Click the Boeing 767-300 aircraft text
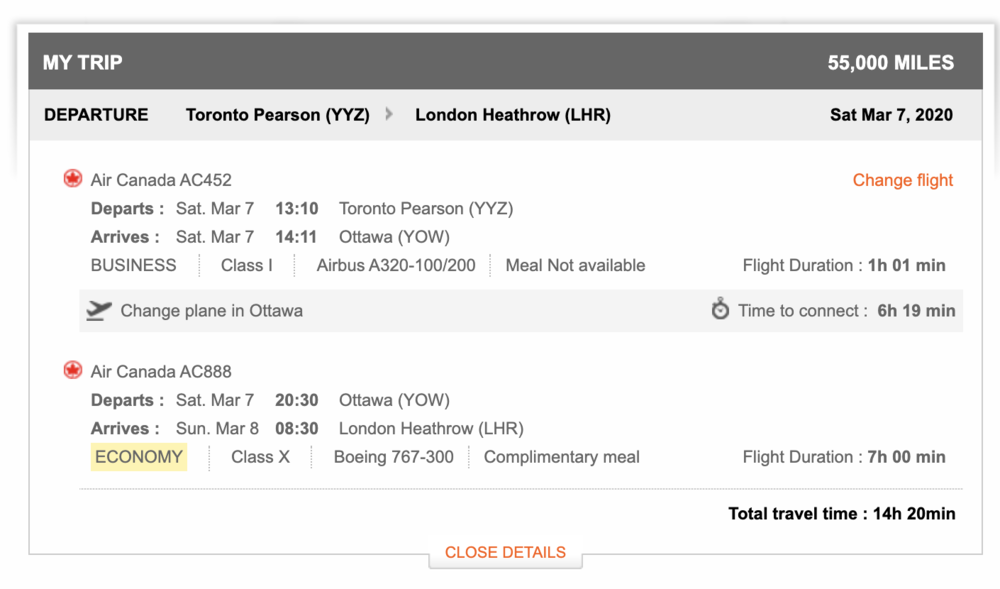The height and width of the screenshot is (589, 1000). click(x=393, y=457)
